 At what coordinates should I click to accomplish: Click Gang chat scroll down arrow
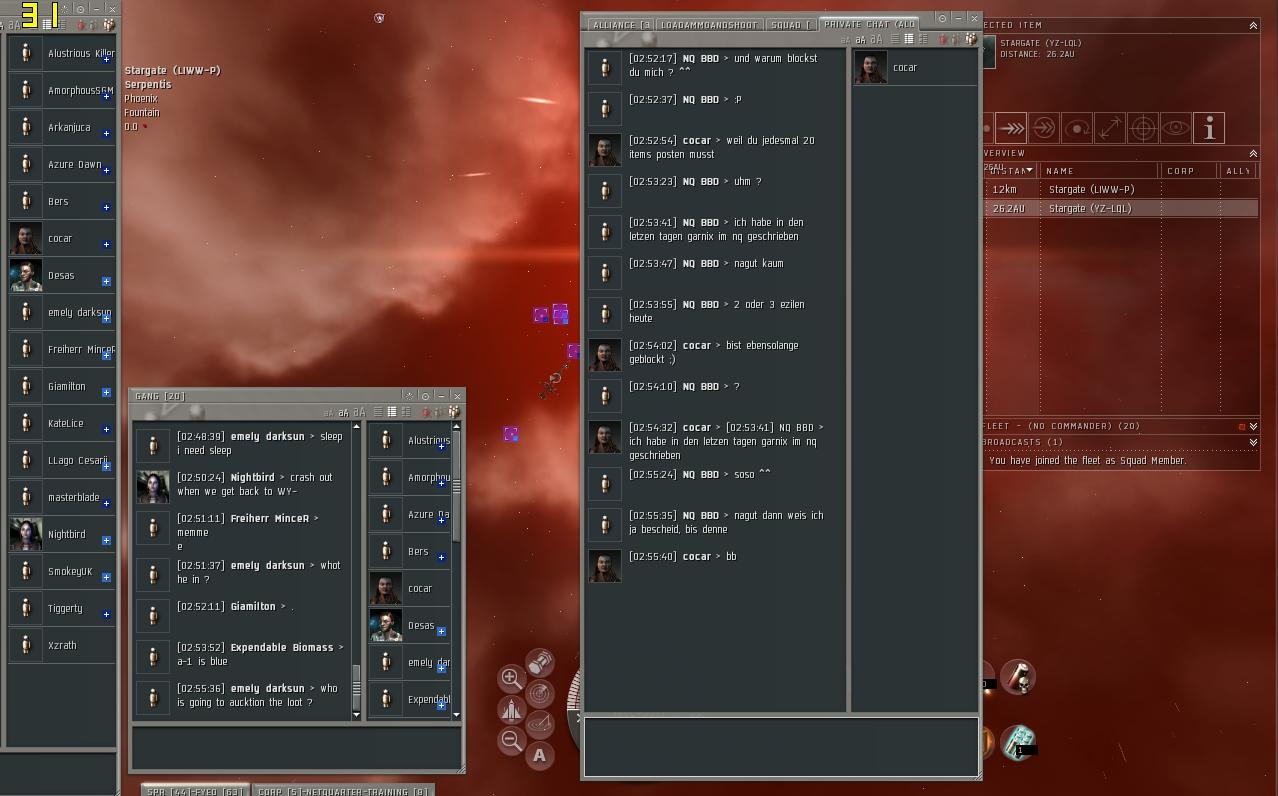click(356, 715)
